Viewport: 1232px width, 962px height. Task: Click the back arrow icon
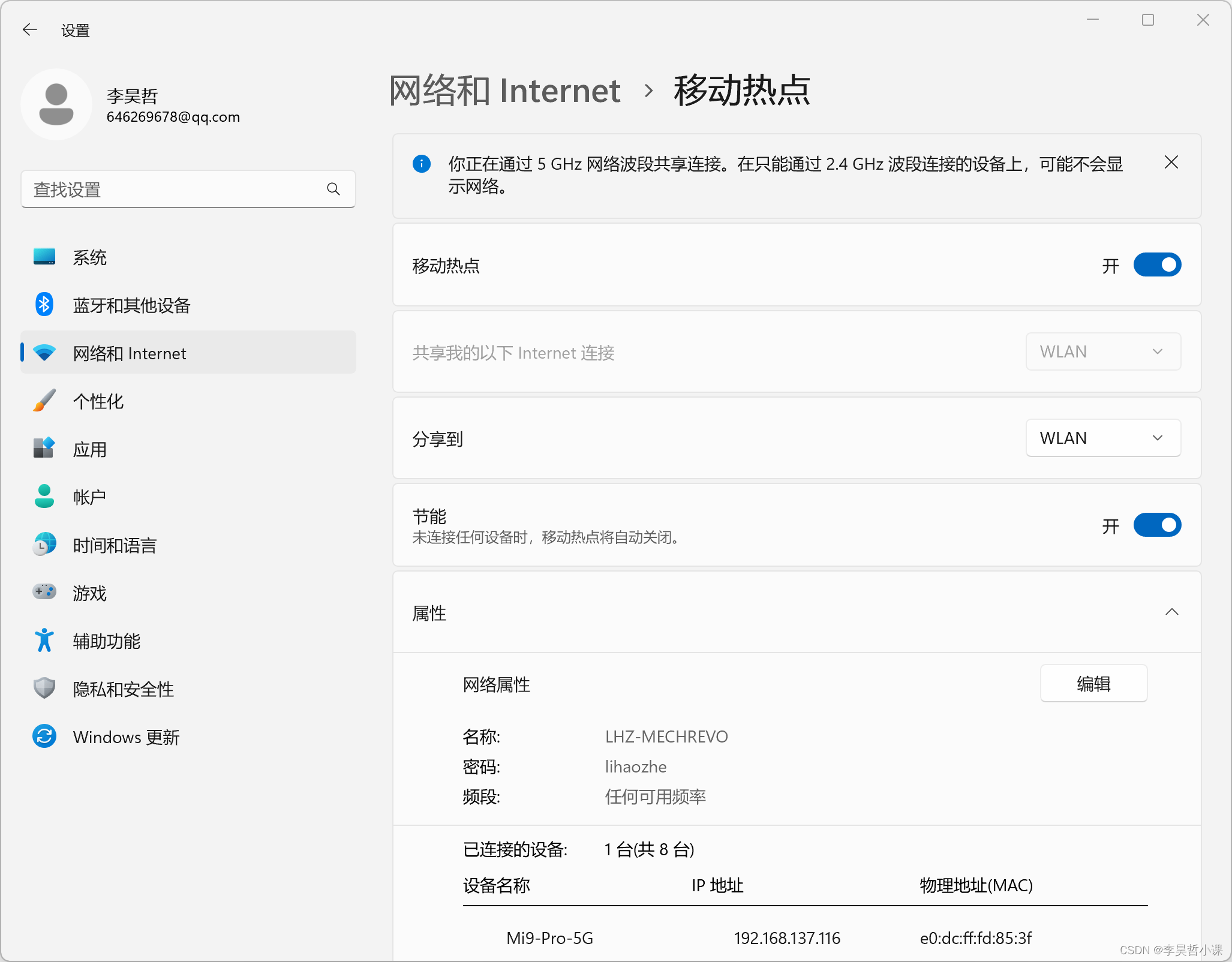coord(29,29)
